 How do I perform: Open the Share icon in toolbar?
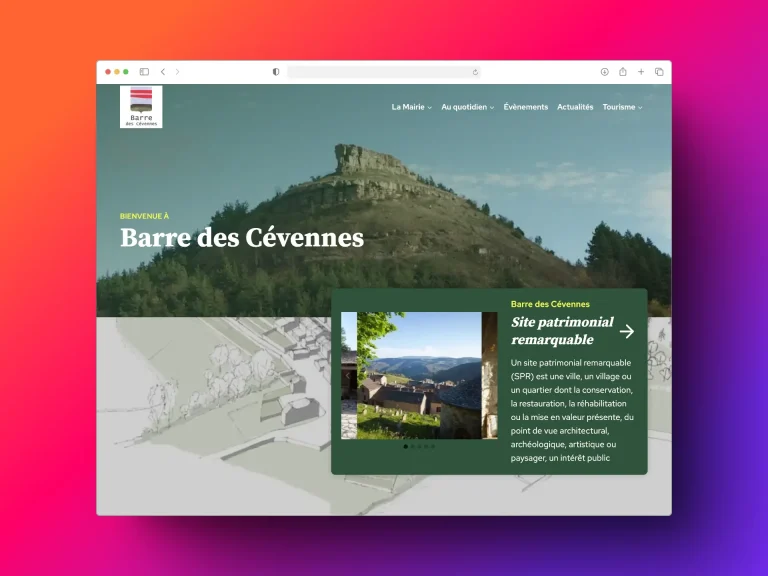click(x=623, y=72)
